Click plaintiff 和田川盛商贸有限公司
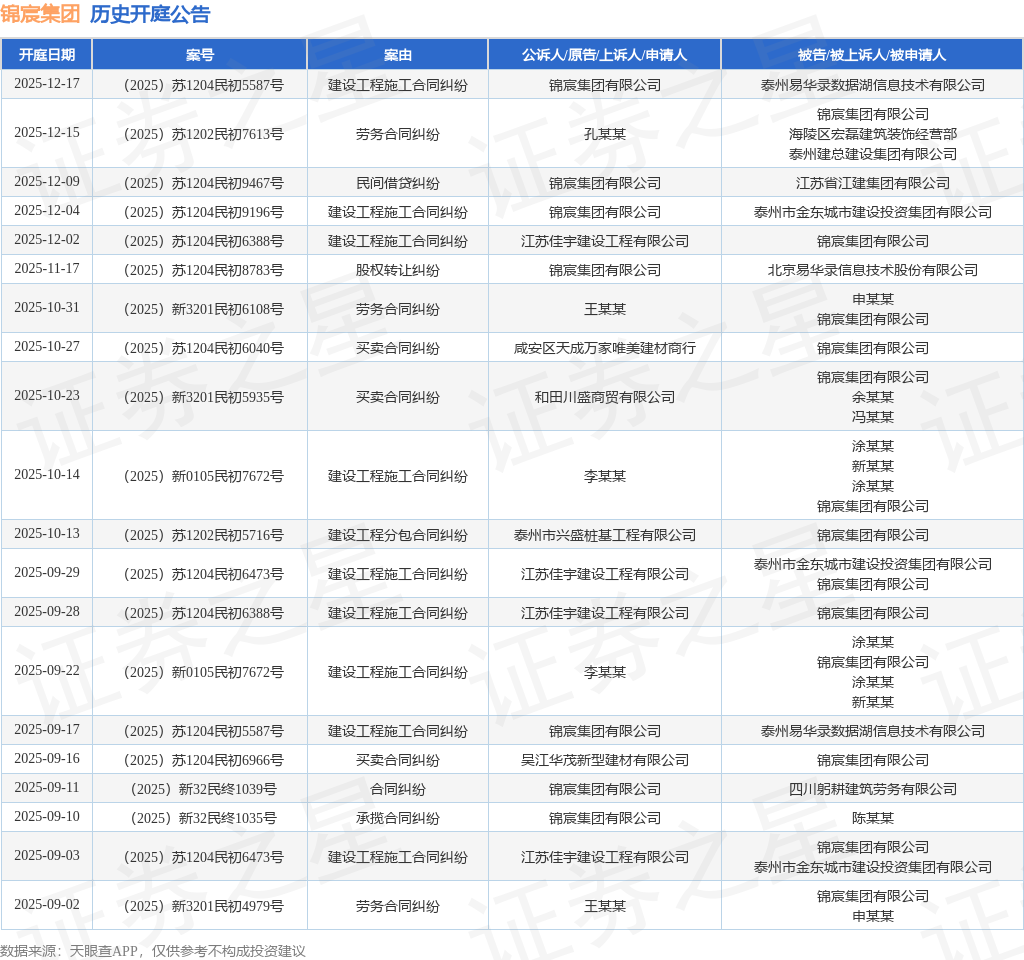 click(x=605, y=397)
